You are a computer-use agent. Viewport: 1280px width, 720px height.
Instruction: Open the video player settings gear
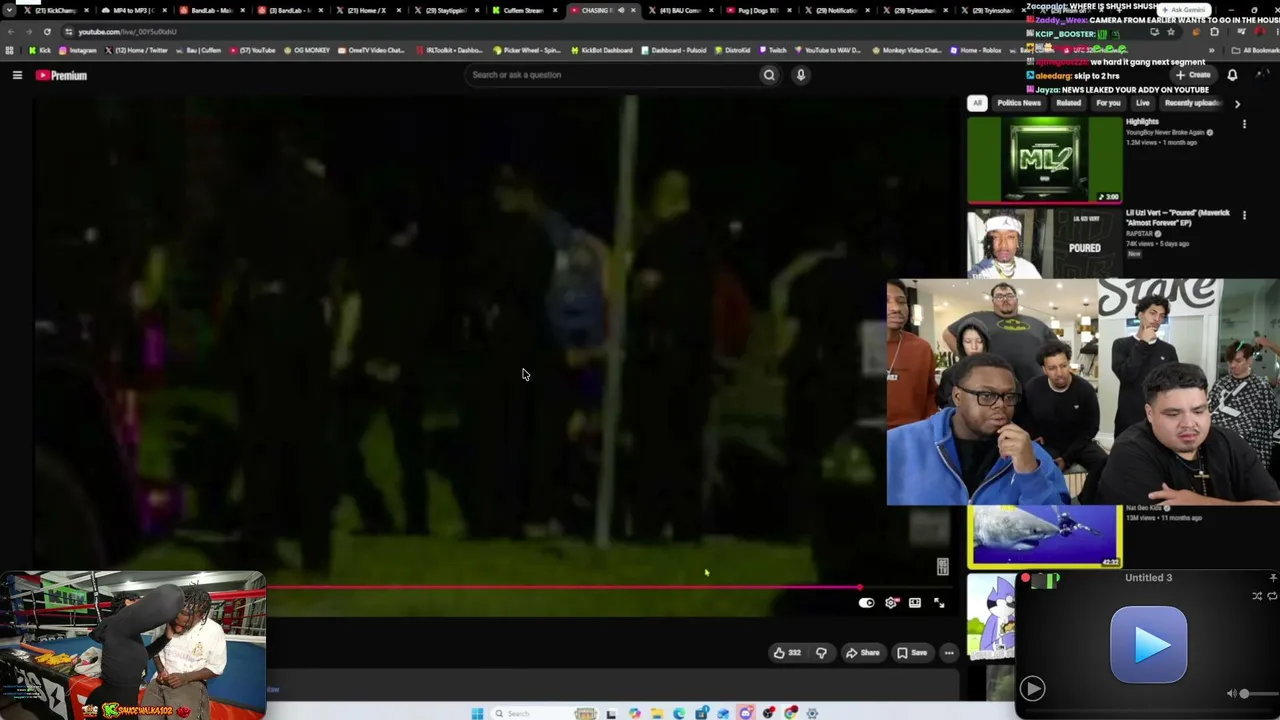891,603
